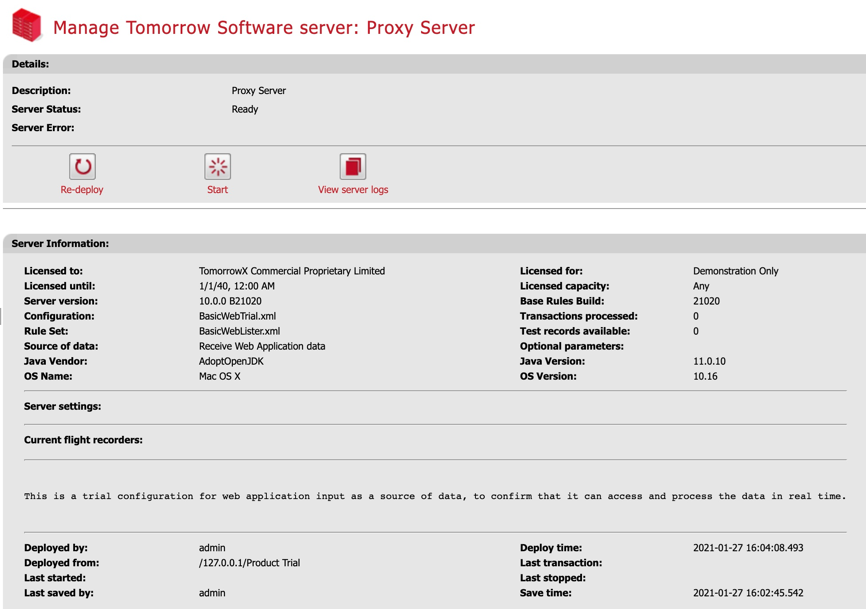The width and height of the screenshot is (866, 609).
Task: Click the Start text link
Action: click(x=217, y=190)
